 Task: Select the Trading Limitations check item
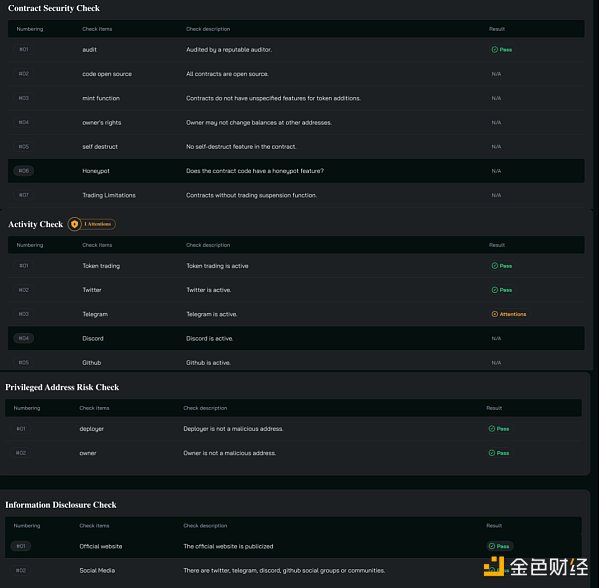point(109,195)
